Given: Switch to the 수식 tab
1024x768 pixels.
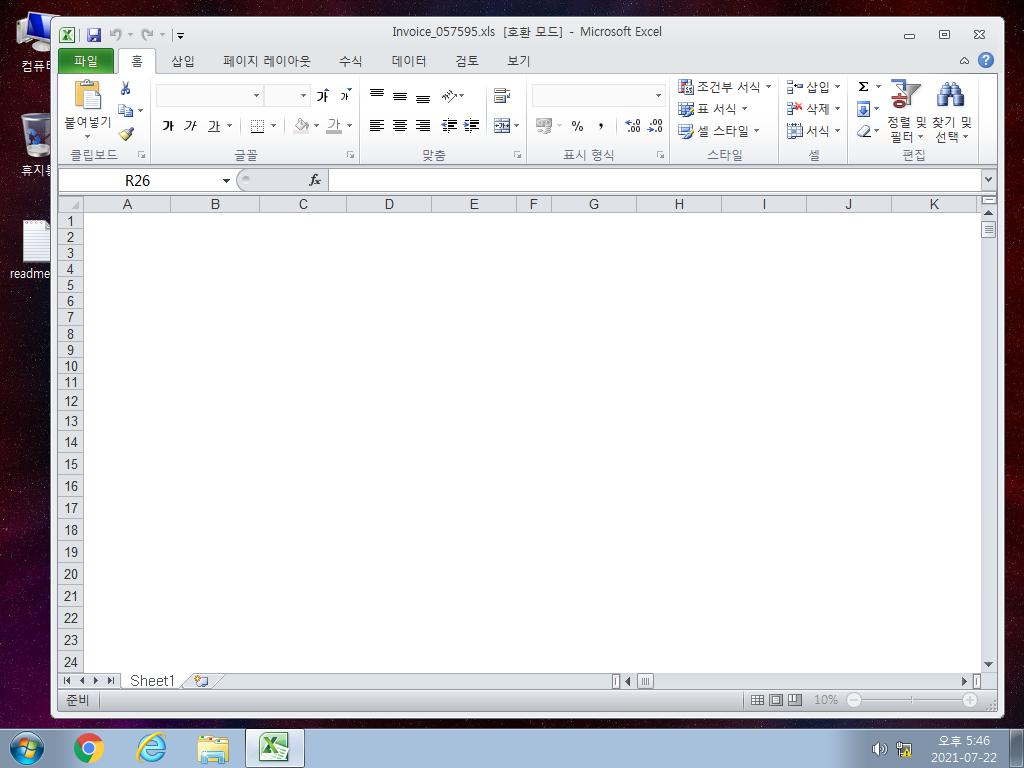Looking at the screenshot, I should (x=350, y=61).
